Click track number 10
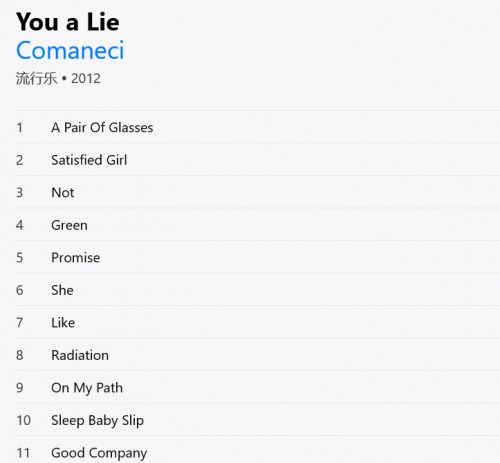This screenshot has height=463, width=500. [24, 420]
